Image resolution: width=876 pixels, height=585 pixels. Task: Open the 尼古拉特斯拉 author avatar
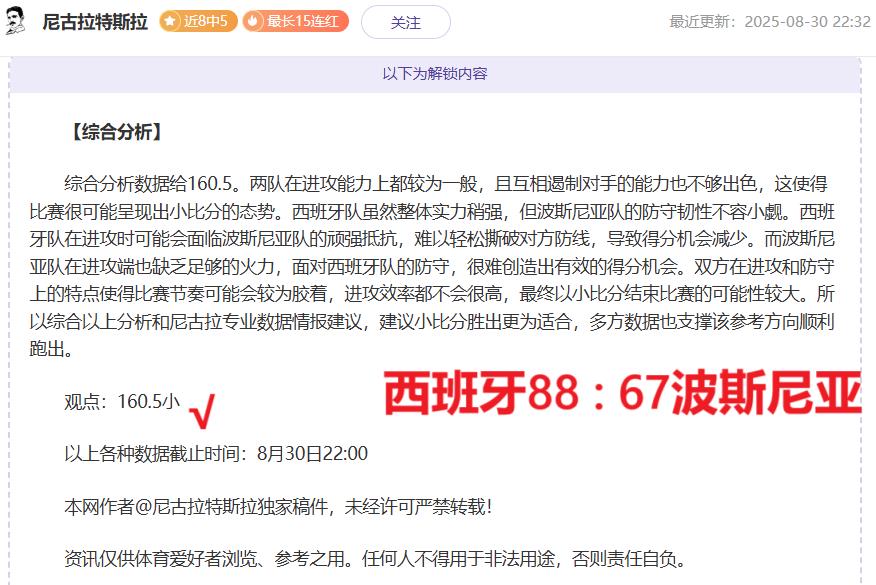[x=15, y=22]
